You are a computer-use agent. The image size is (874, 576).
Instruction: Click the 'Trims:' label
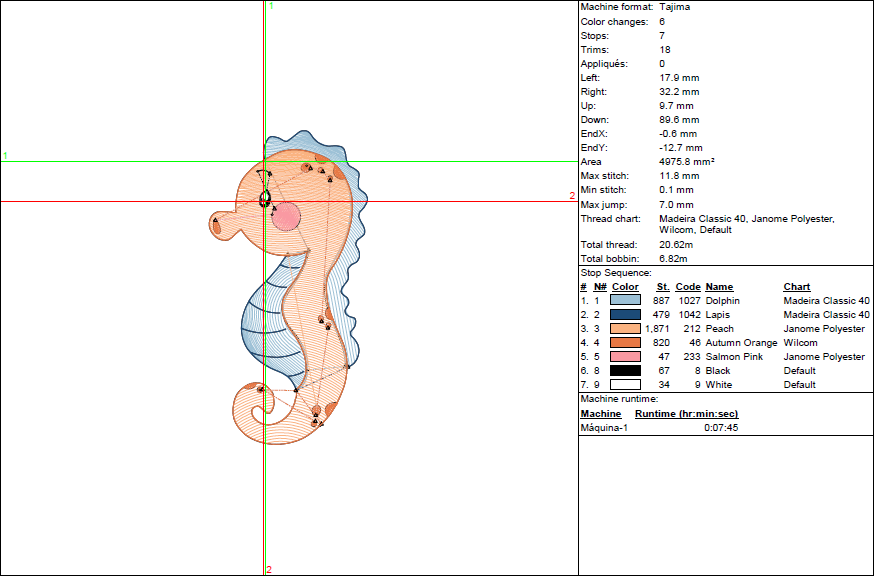pos(595,50)
